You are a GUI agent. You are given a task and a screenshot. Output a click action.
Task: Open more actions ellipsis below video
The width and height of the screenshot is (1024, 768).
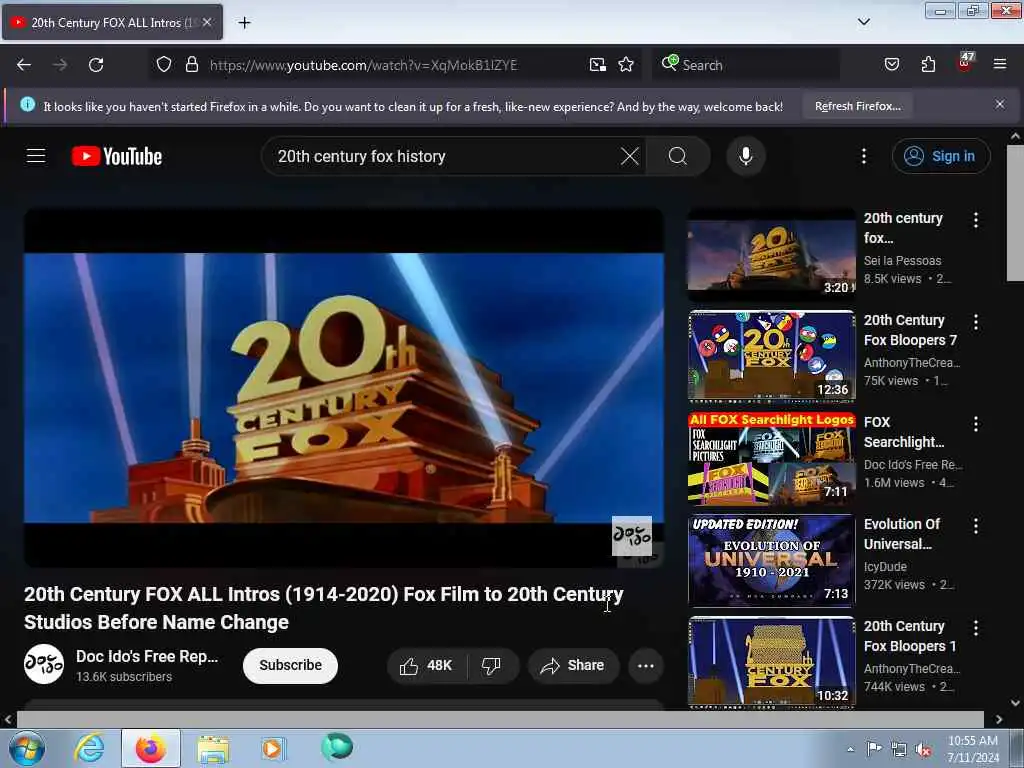coord(646,665)
